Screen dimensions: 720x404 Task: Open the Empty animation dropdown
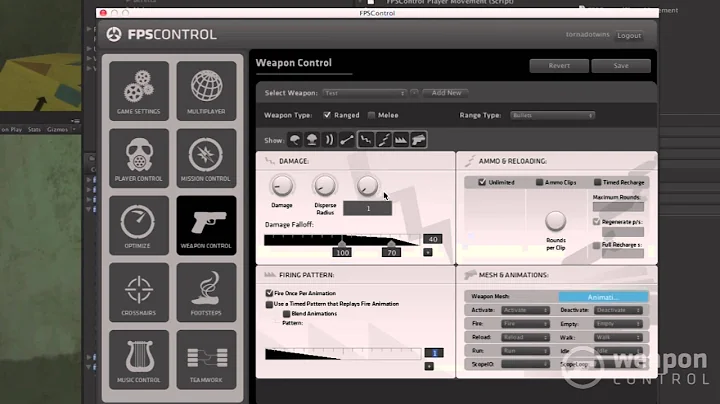coord(618,324)
